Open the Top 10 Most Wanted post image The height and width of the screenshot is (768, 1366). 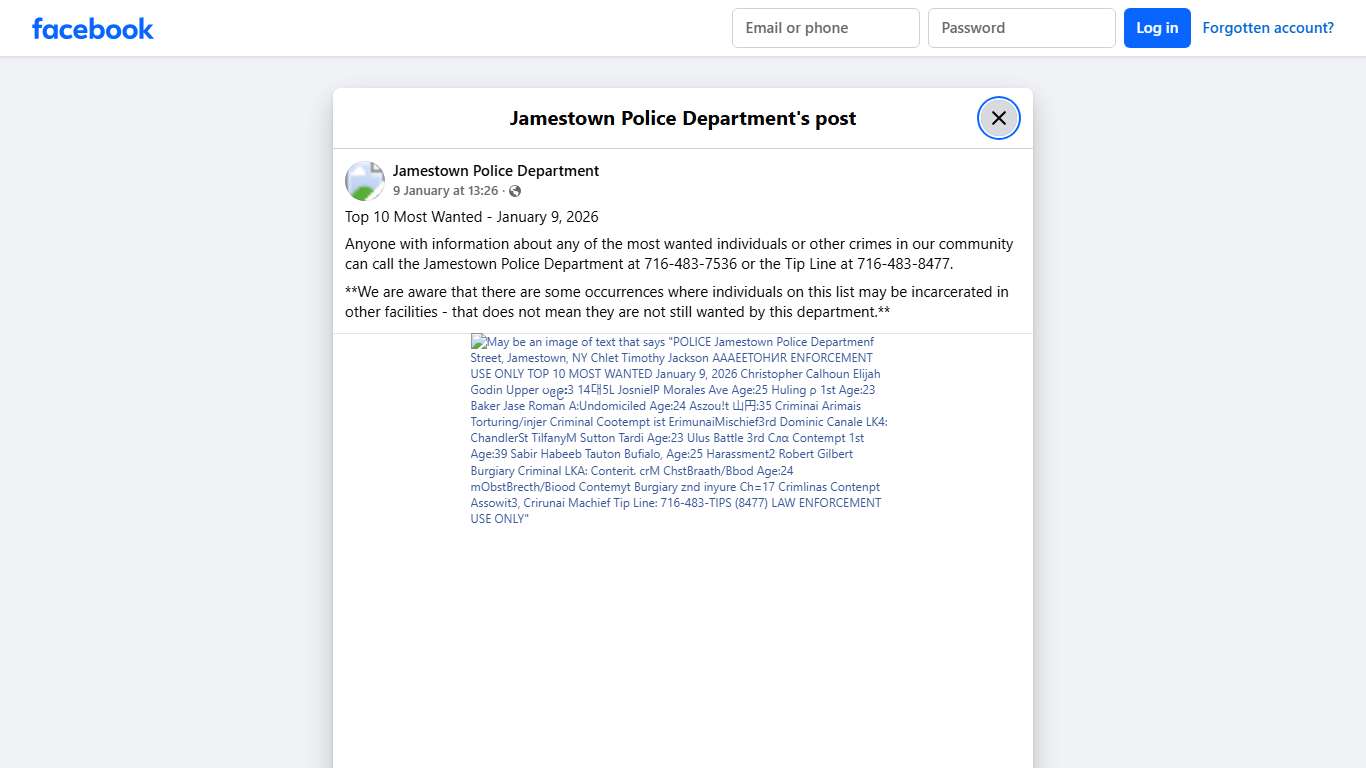[678, 430]
